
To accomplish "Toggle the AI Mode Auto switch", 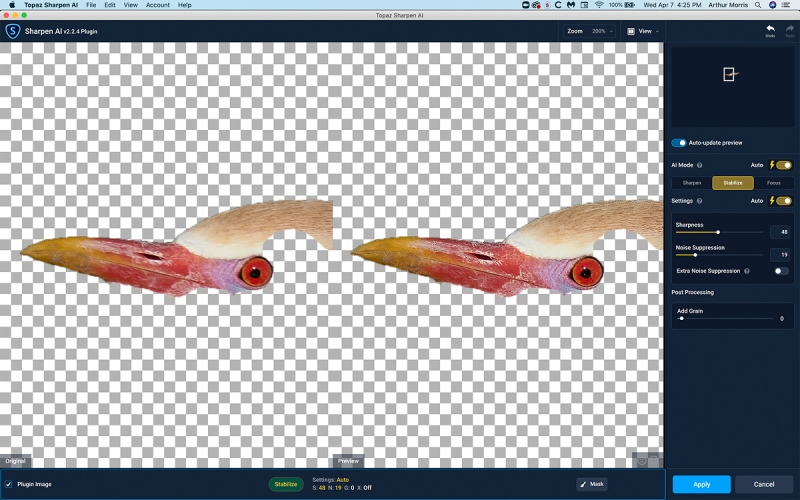I will pos(784,165).
